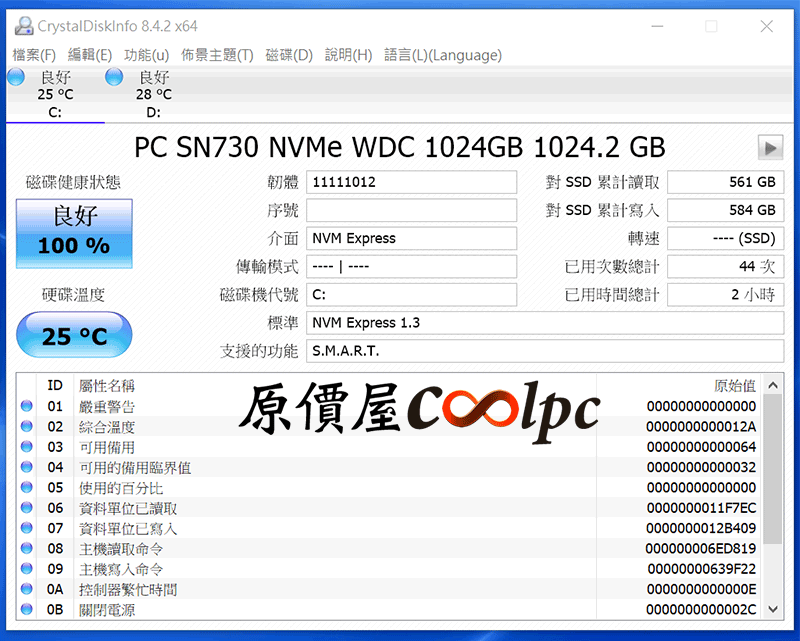Select the 嚴重警告 attribute row

(390, 406)
